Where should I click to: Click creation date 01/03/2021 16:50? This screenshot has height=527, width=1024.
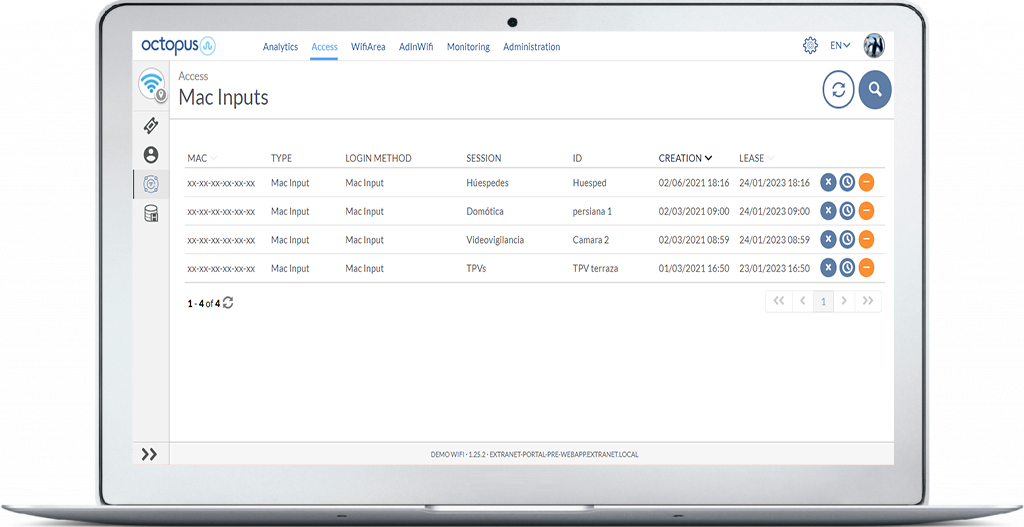[694, 268]
